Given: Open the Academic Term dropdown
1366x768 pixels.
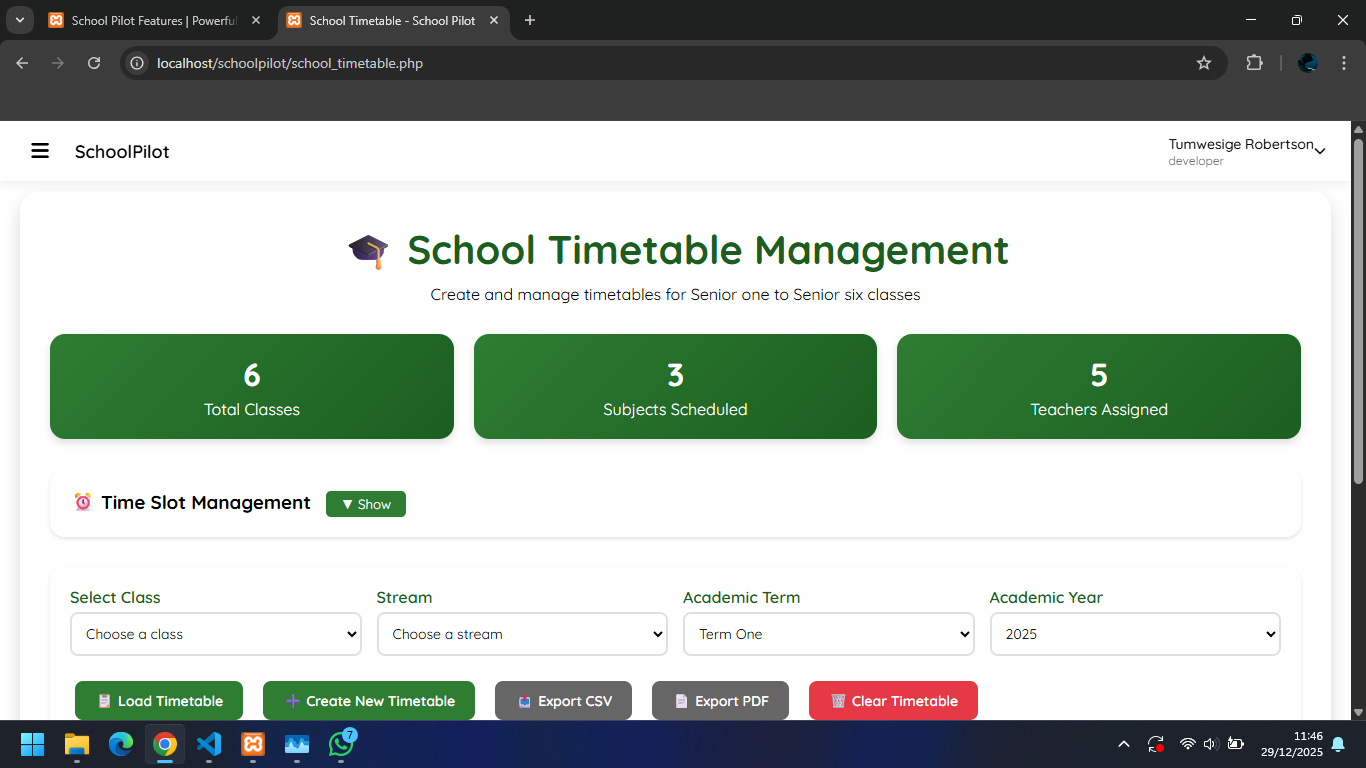Looking at the screenshot, I should click(x=828, y=633).
